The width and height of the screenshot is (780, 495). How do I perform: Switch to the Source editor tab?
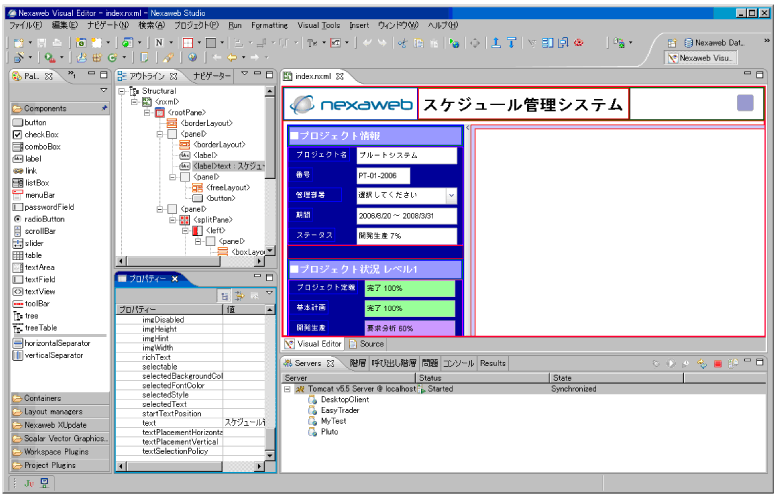pyautogui.click(x=366, y=344)
